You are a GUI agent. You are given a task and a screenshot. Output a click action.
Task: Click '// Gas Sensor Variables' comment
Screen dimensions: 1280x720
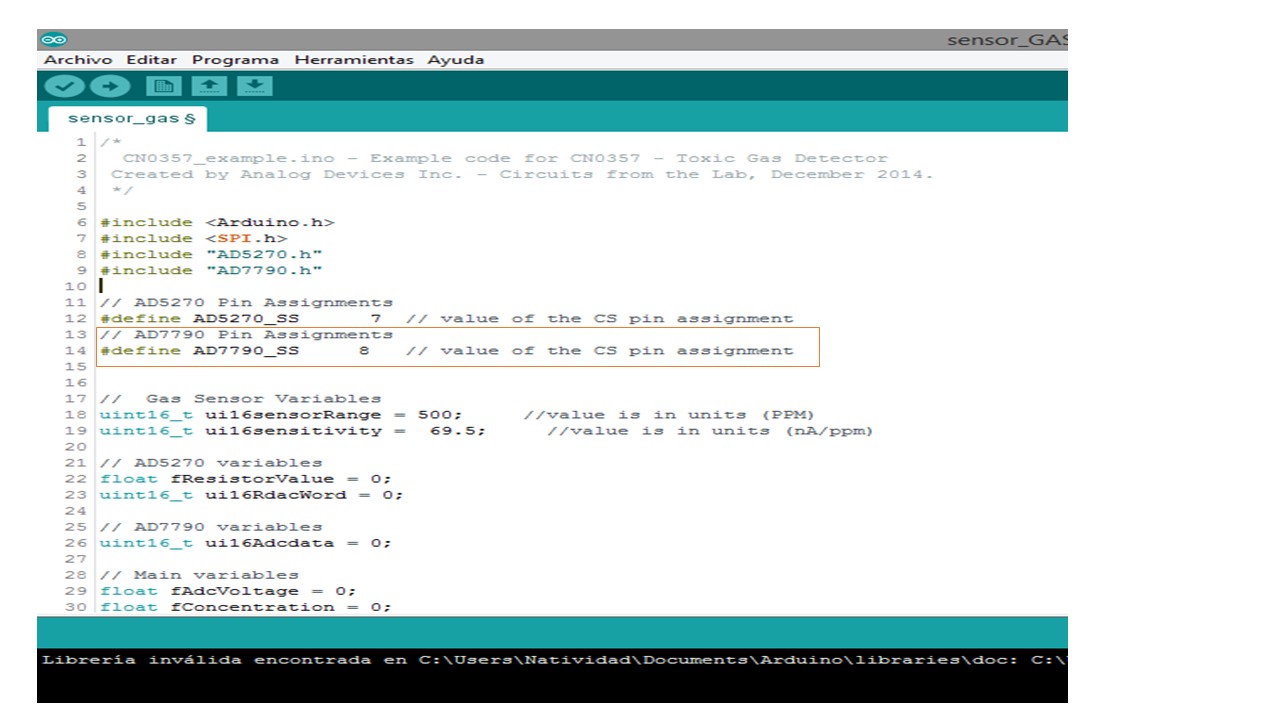[240, 399]
